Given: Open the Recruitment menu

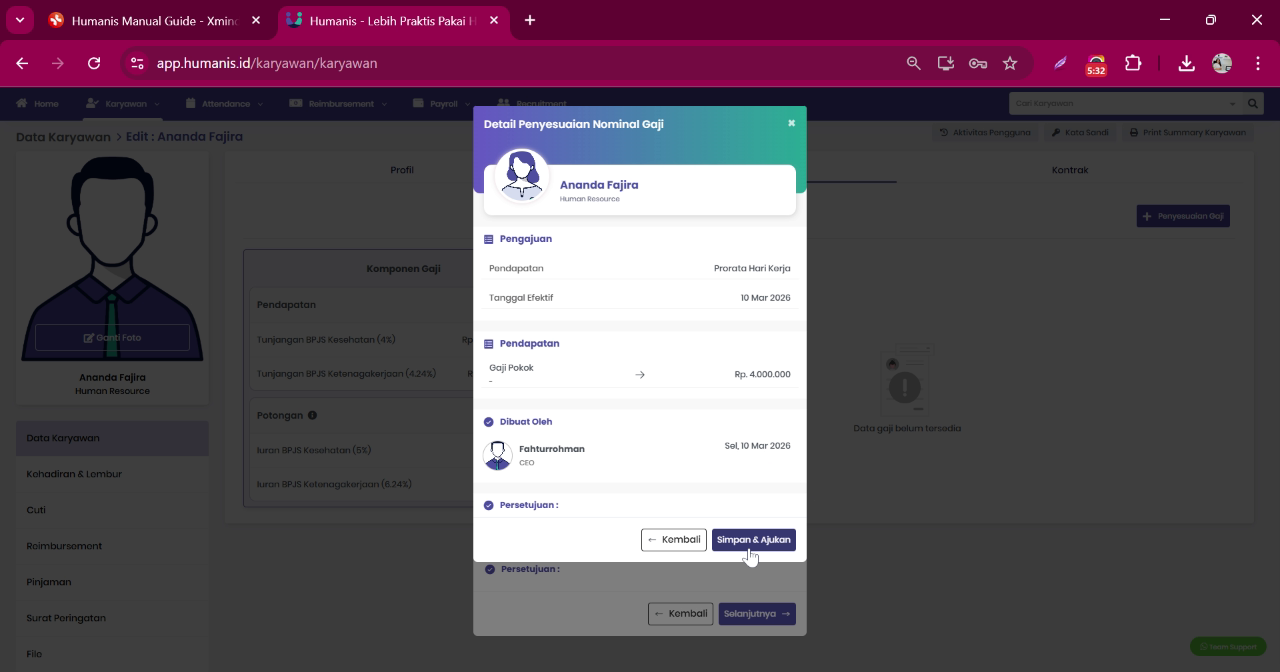Looking at the screenshot, I should point(532,103).
